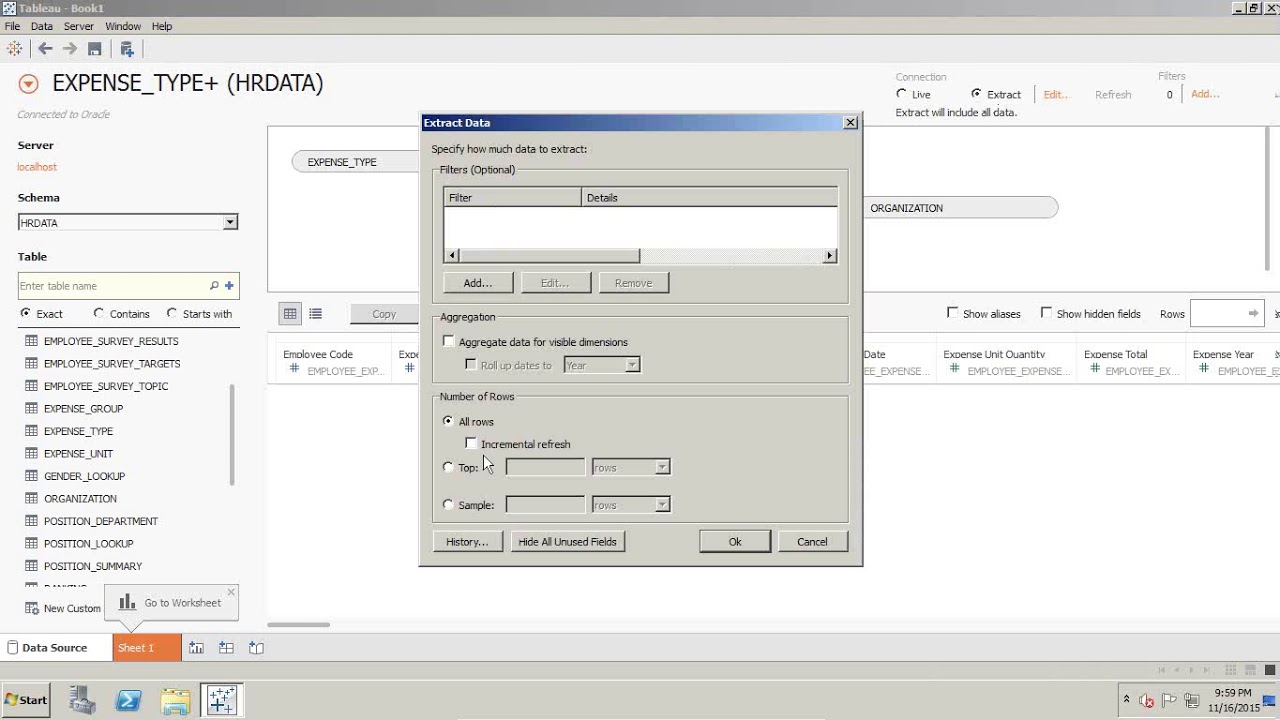Select the Contains match radio button

coord(98,313)
